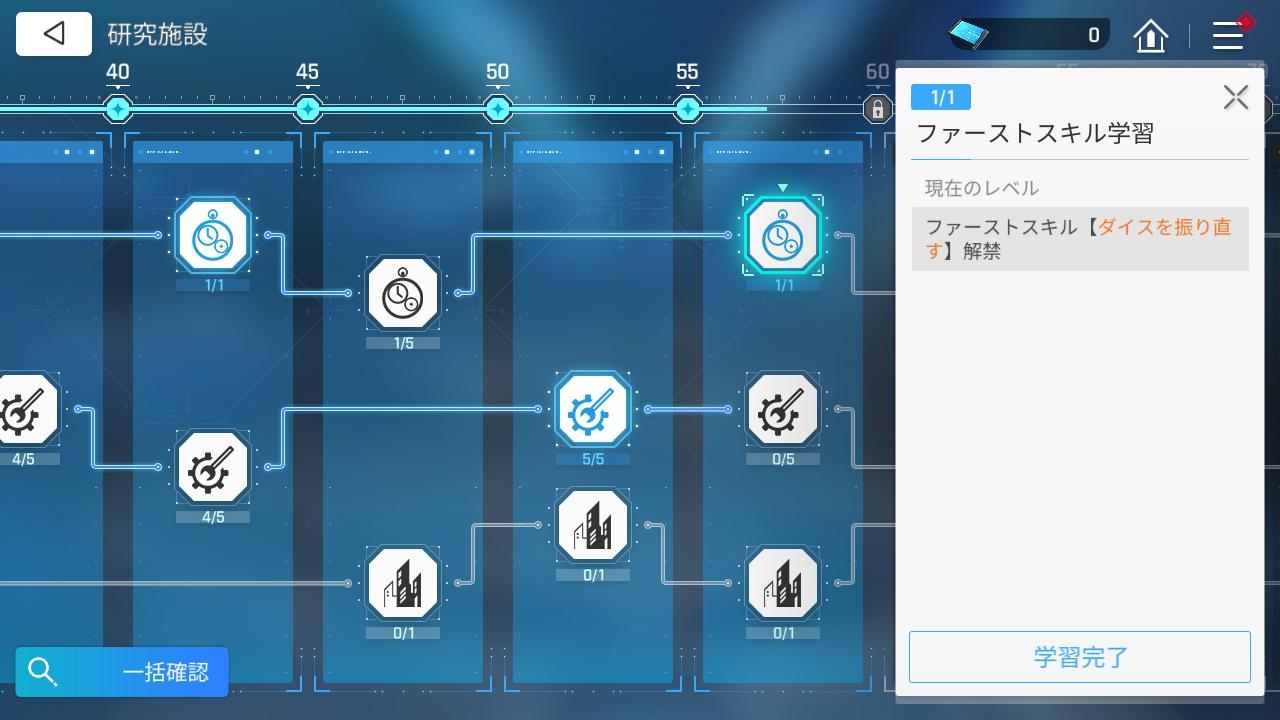Tap the blue ticket currency icon
This screenshot has width=1280, height=720.
pos(969,35)
